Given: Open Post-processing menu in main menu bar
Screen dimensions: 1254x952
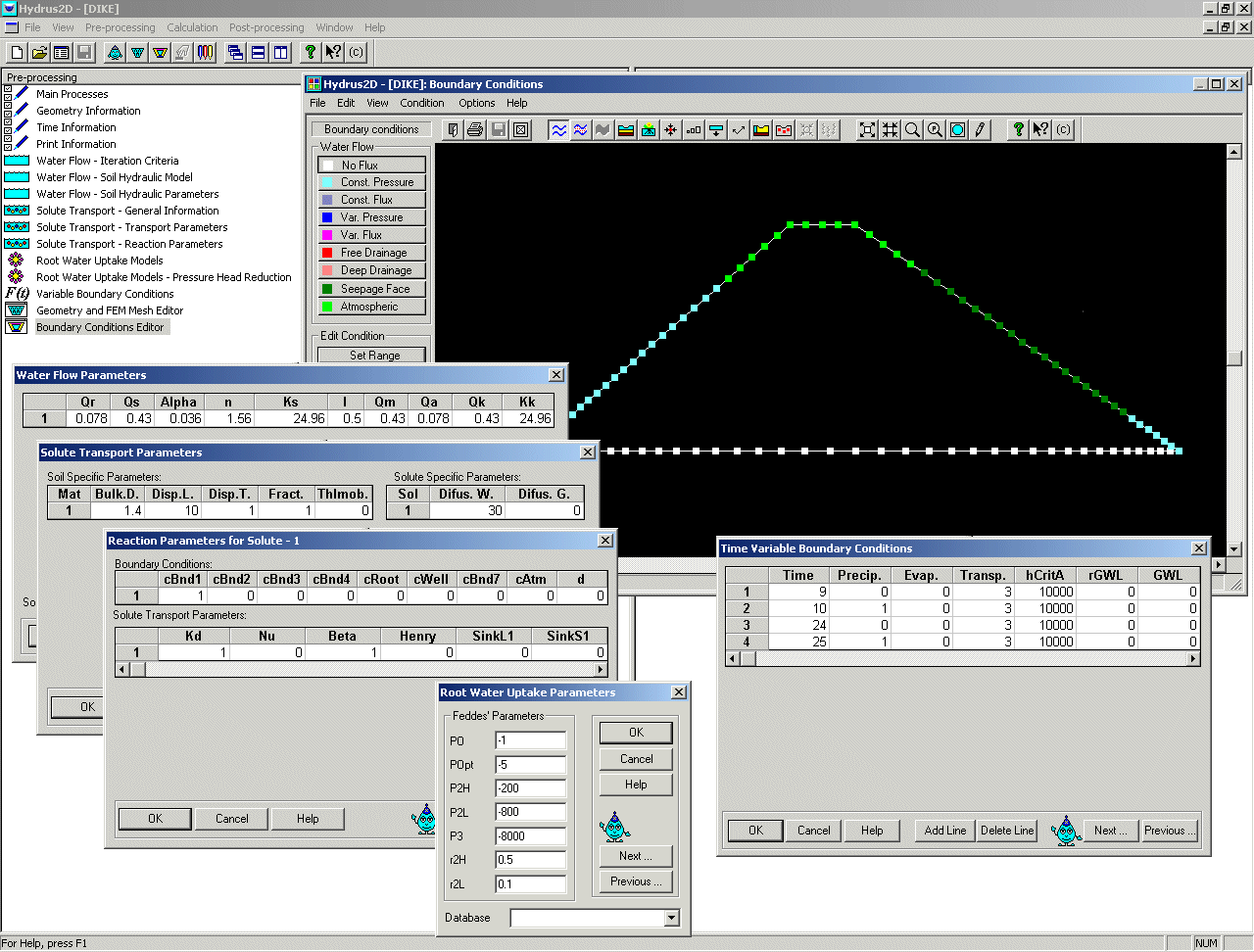Looking at the screenshot, I should pos(266,27).
